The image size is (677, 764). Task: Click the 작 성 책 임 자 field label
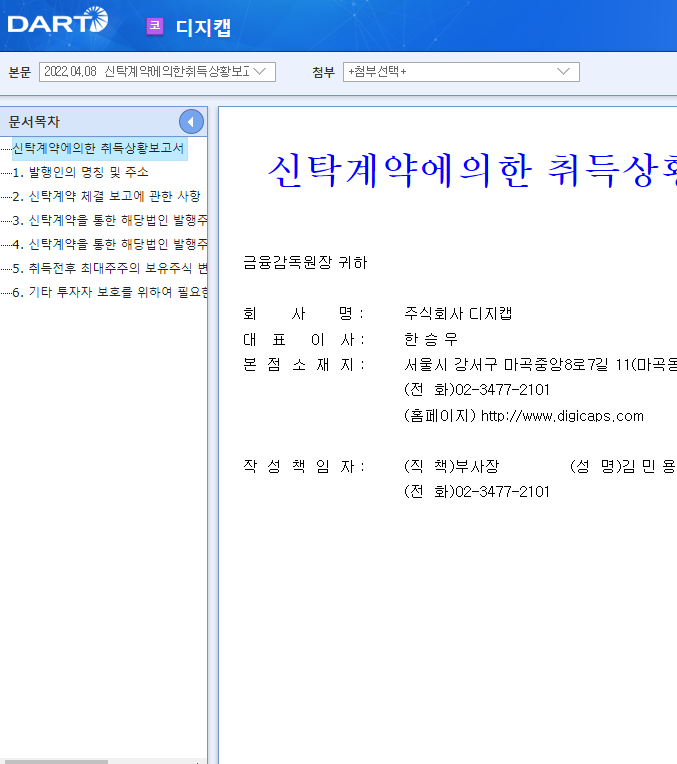[303, 467]
